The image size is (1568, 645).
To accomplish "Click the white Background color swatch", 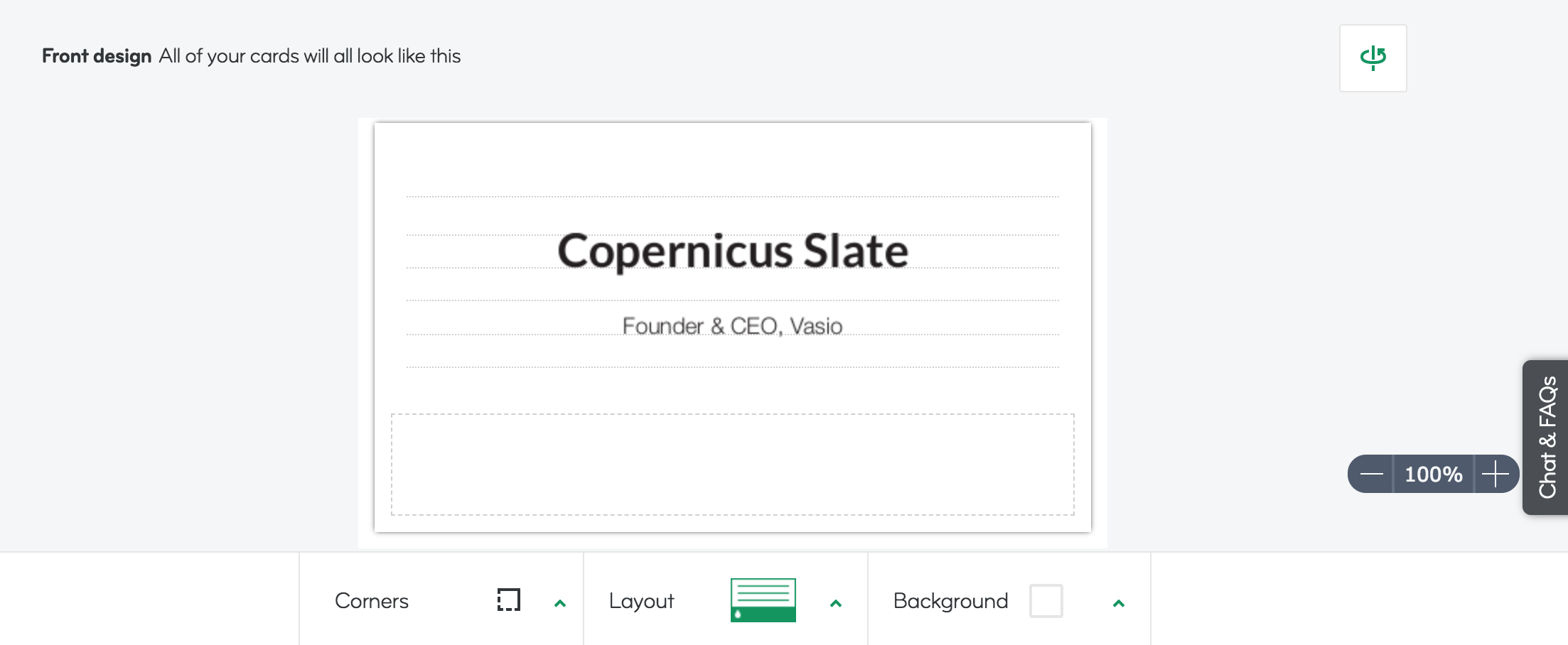I will 1046,601.
